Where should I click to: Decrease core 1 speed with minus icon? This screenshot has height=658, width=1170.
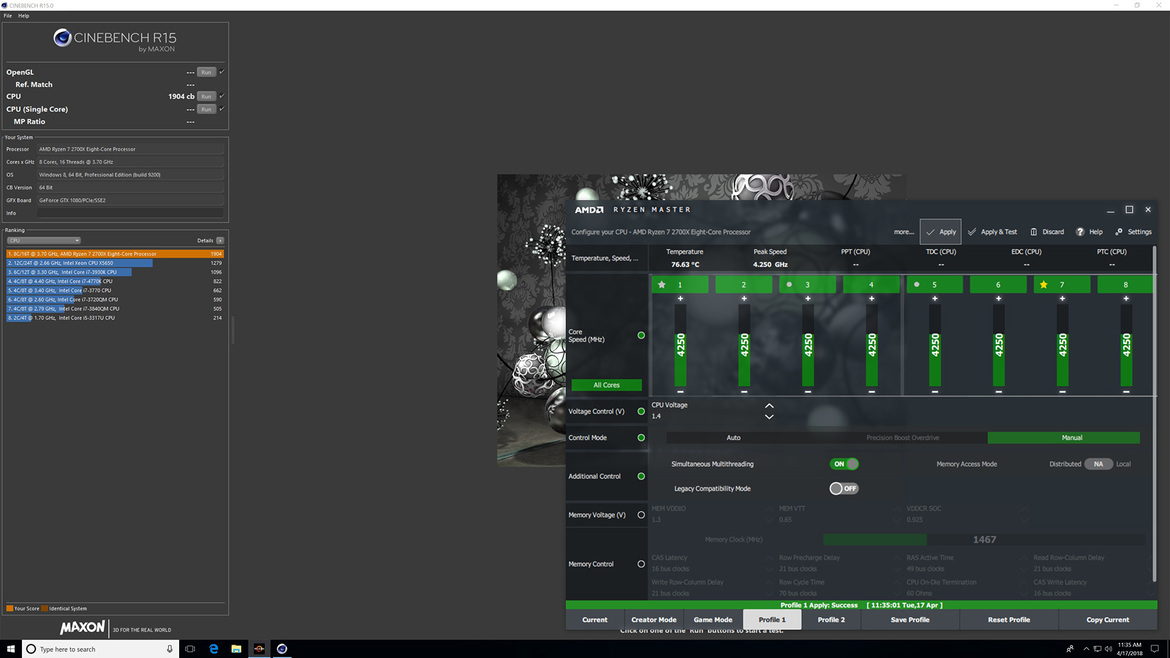(x=680, y=392)
